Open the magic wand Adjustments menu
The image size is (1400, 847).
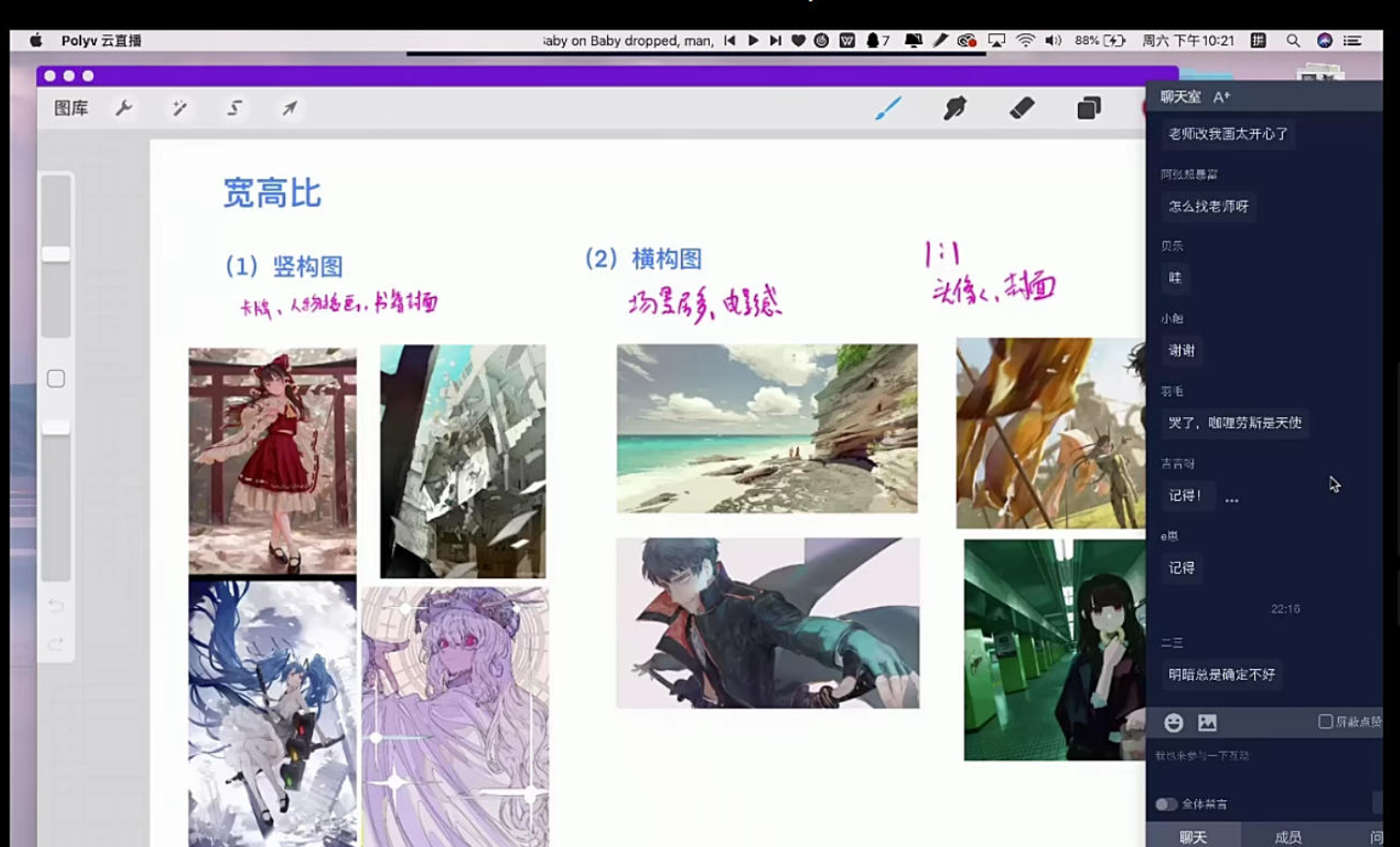[180, 108]
